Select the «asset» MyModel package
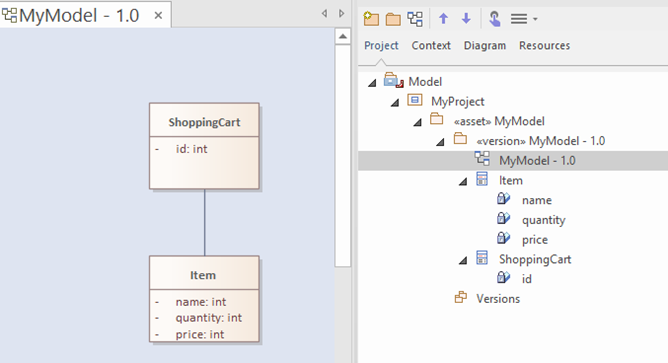Viewport: 668px width, 363px height. pyautogui.click(x=499, y=121)
